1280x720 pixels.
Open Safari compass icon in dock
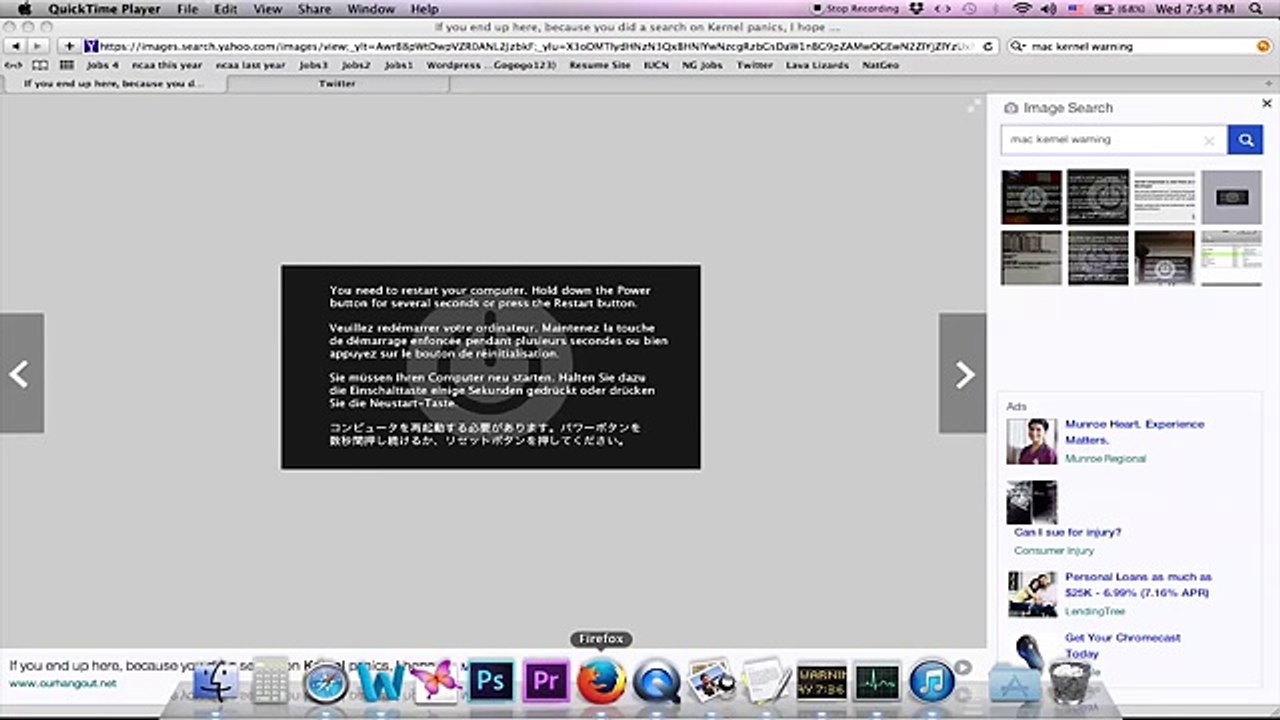pyautogui.click(x=326, y=682)
